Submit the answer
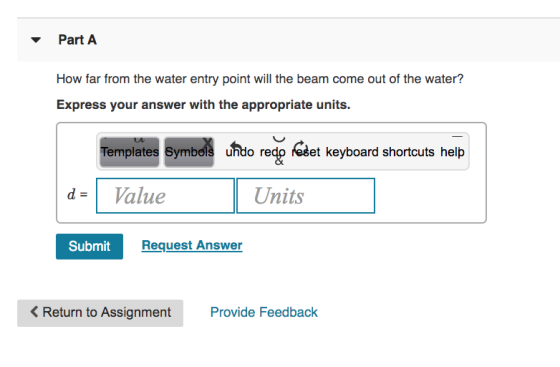 [89, 246]
